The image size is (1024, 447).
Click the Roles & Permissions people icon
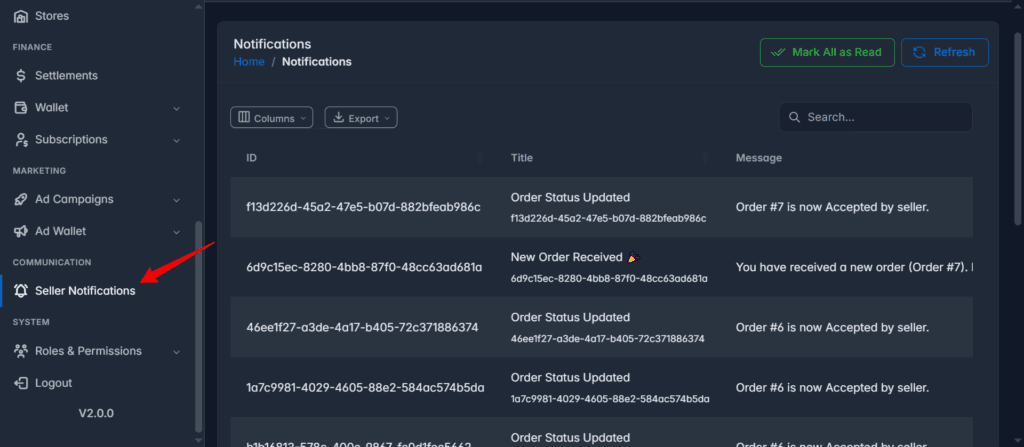[21, 351]
